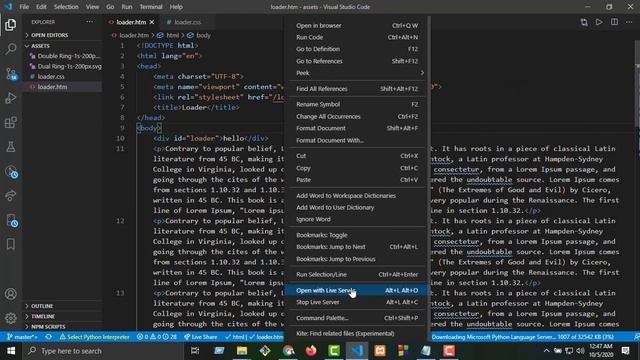This screenshot has width=640, height=360.
Task: Open the Selection menu
Action: (x=66, y=7)
